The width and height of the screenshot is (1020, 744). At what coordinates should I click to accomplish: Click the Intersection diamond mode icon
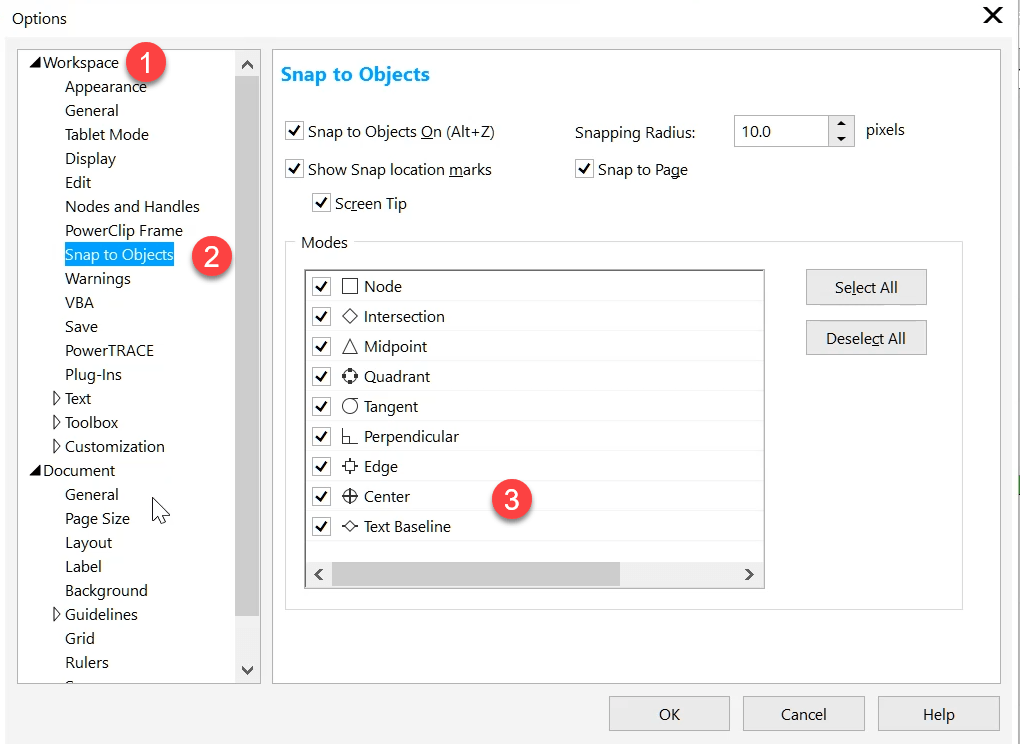349,317
